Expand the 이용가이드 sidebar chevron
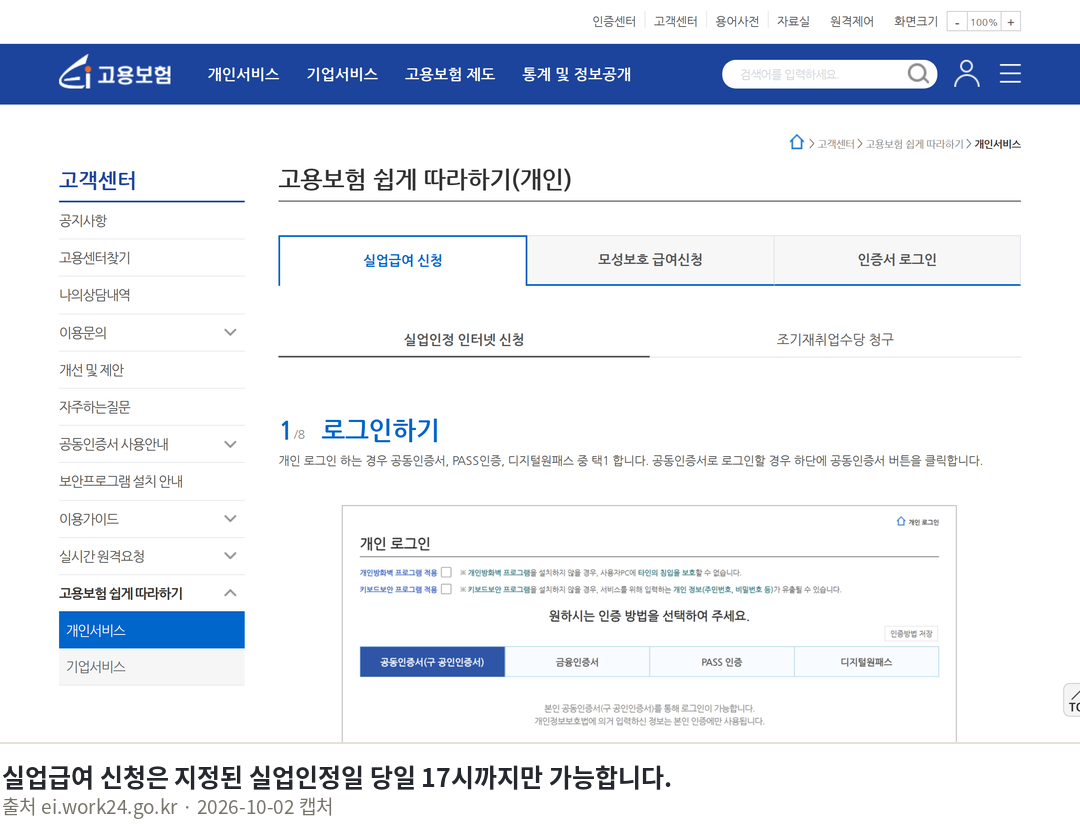 pos(230,518)
